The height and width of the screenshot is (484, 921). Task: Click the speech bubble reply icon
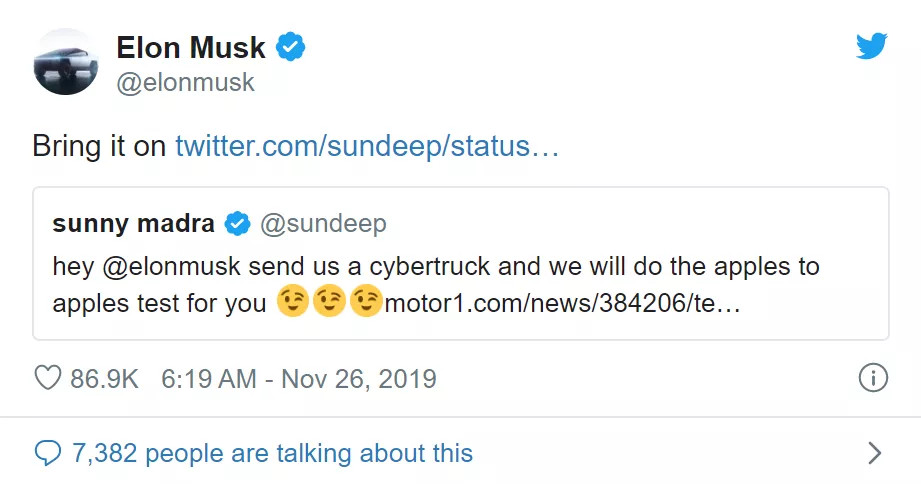tap(48, 453)
